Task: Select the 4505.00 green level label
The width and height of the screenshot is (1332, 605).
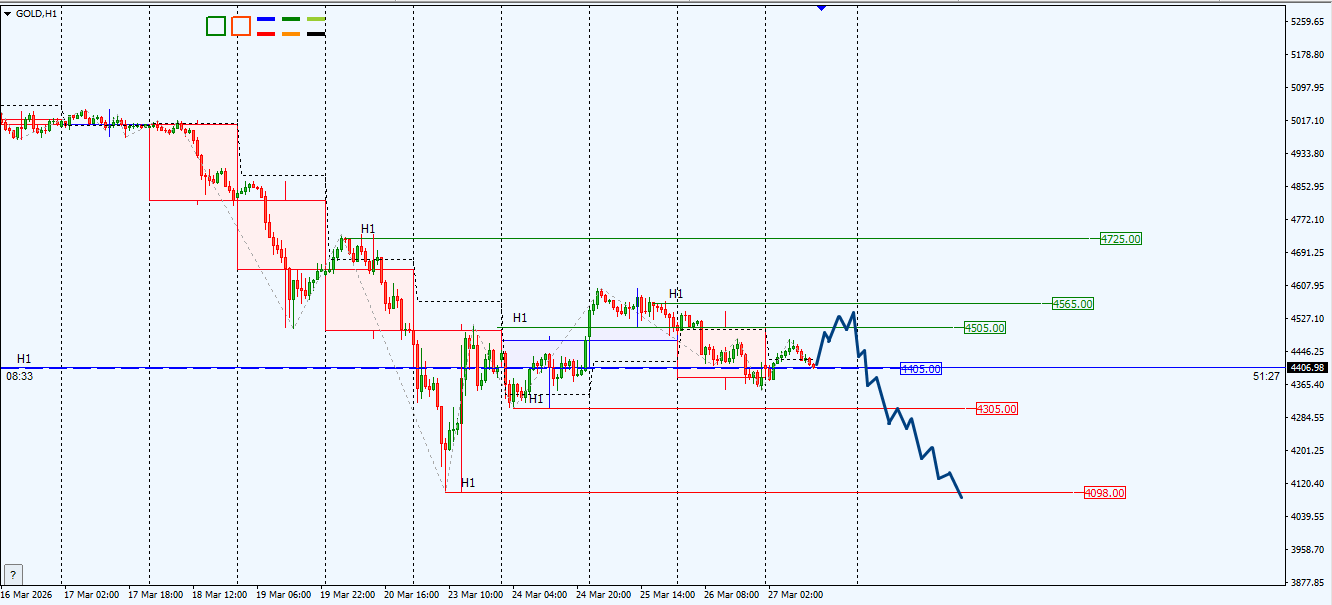Action: coord(985,328)
